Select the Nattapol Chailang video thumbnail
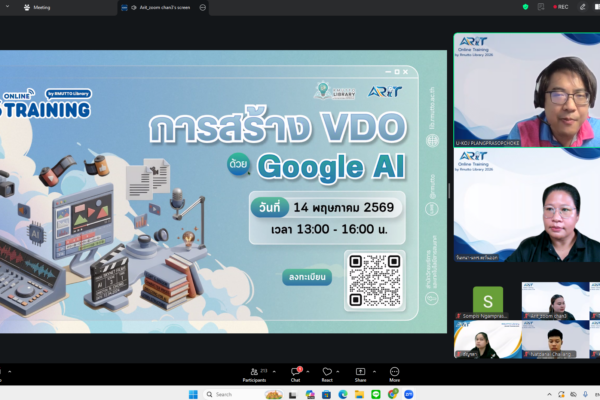This screenshot has width=600, height=400. (x=556, y=339)
